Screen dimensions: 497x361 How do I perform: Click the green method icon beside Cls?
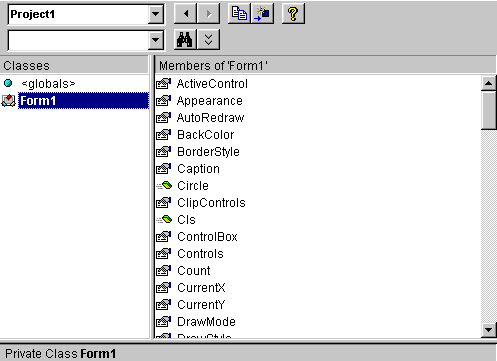[164, 219]
